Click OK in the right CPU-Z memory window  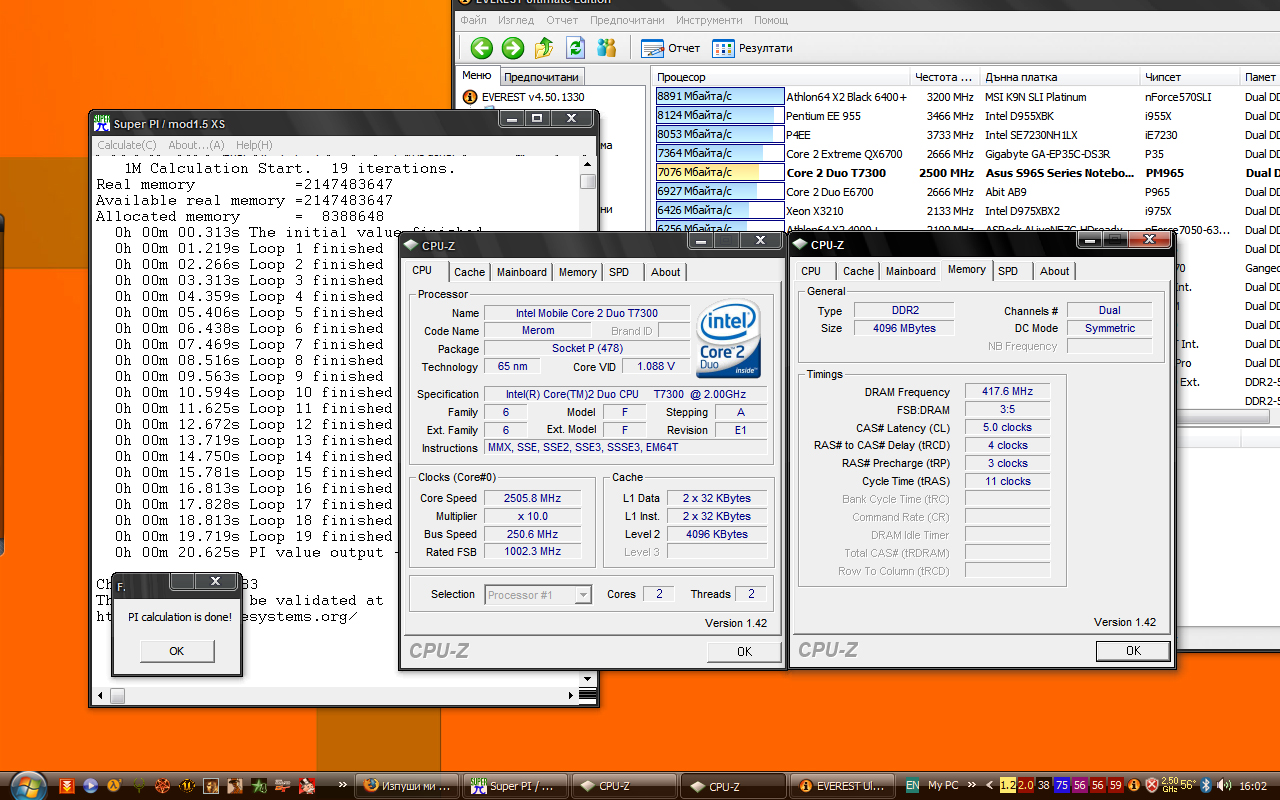[1133, 650]
